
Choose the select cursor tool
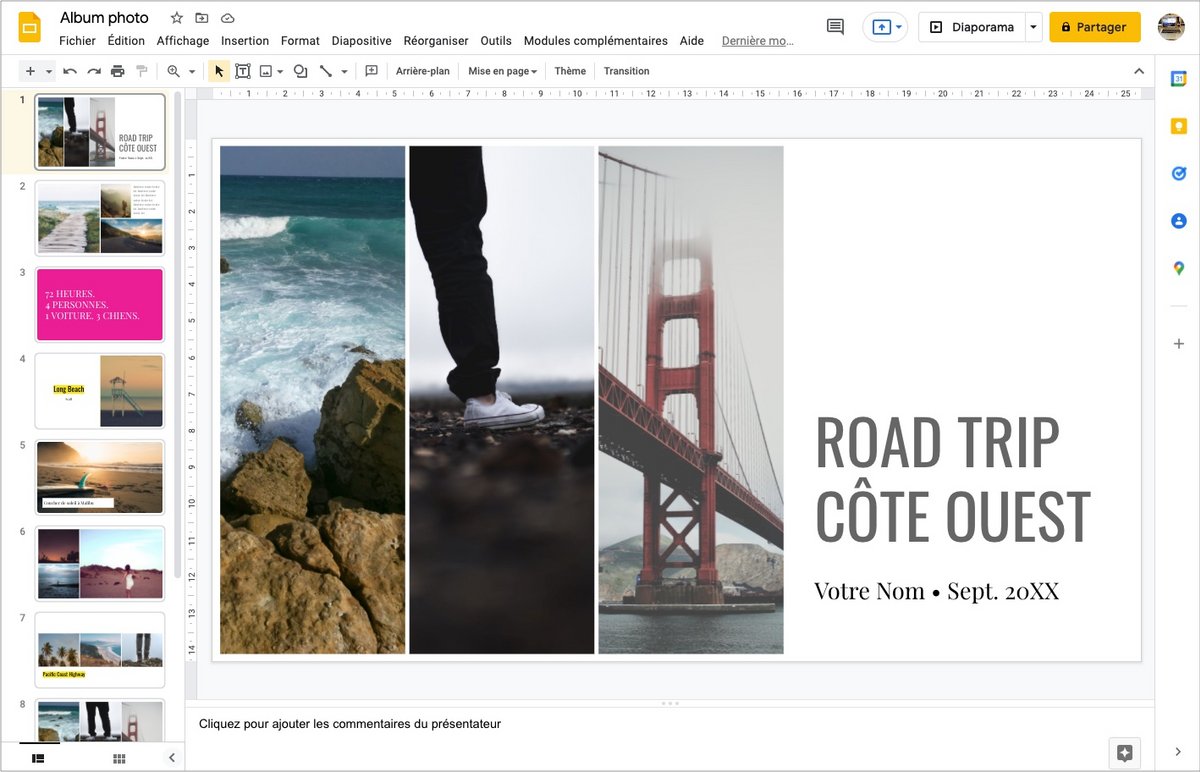coord(219,71)
